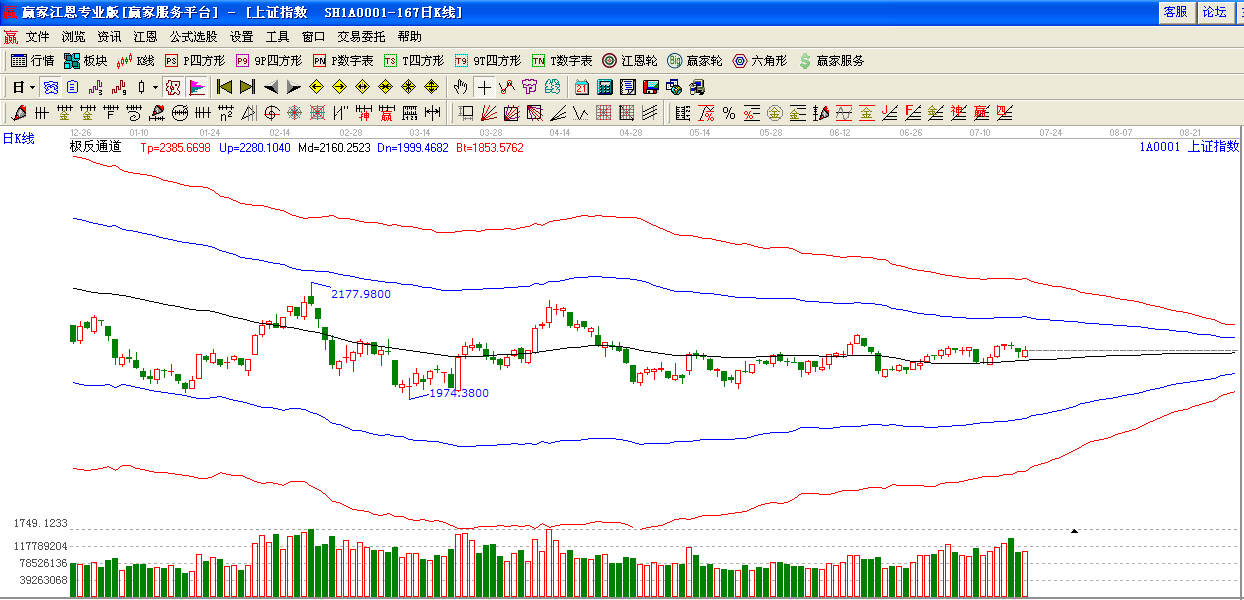Click the 2177.9800 high price label
The height and width of the screenshot is (600, 1244).
tap(361, 294)
